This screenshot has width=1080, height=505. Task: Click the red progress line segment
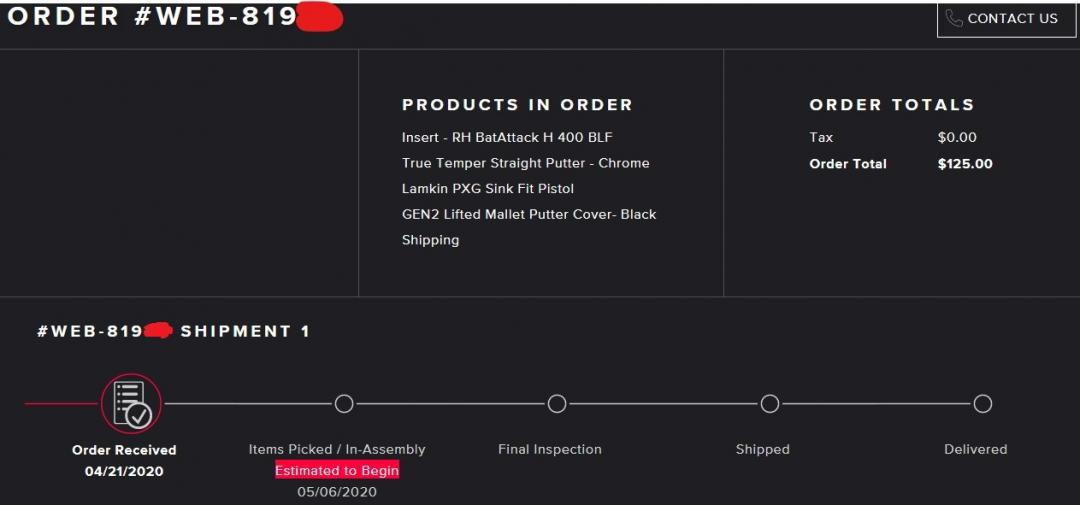click(60, 404)
